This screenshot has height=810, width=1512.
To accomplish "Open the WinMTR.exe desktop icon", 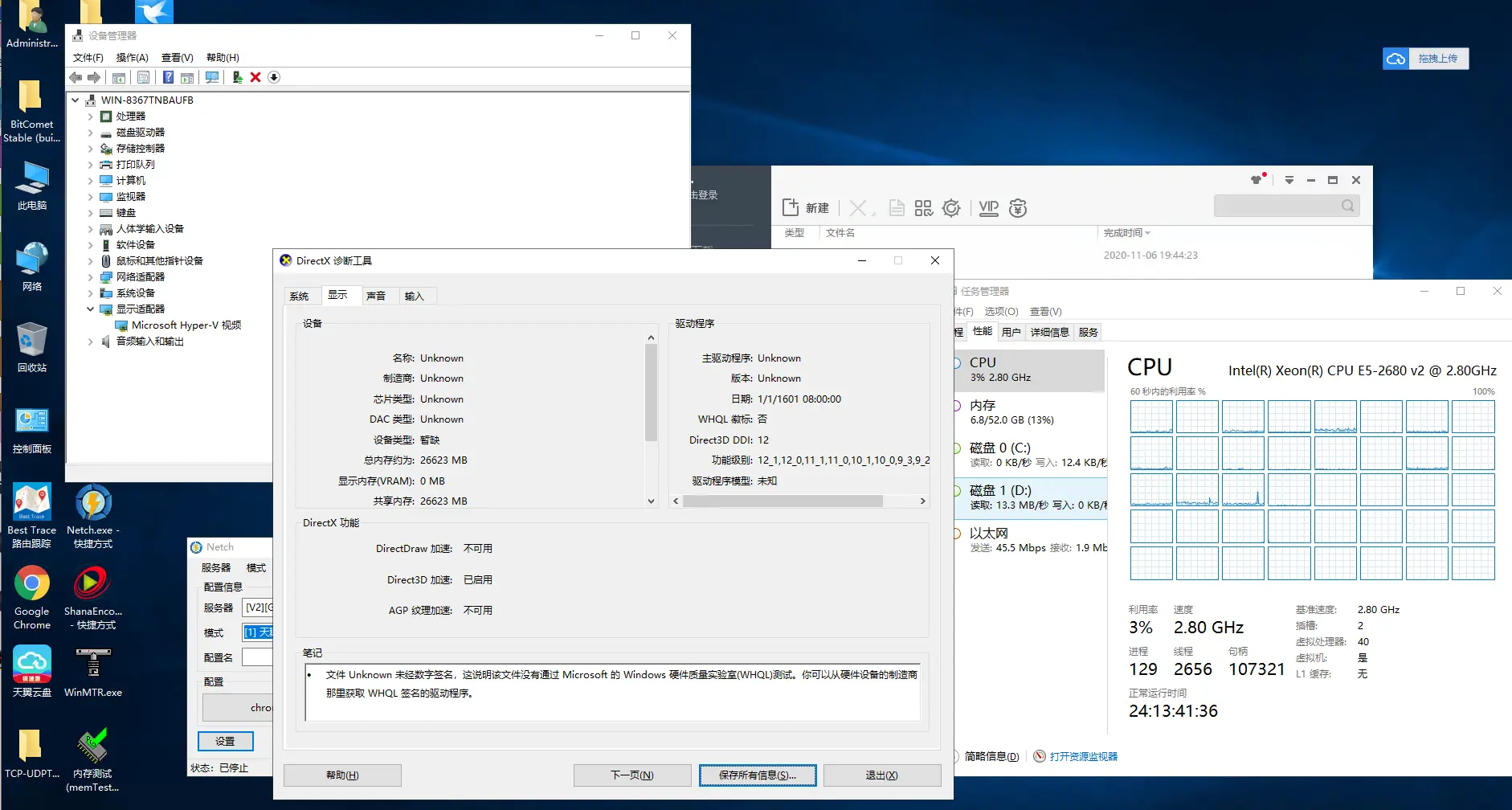I will tap(93, 672).
